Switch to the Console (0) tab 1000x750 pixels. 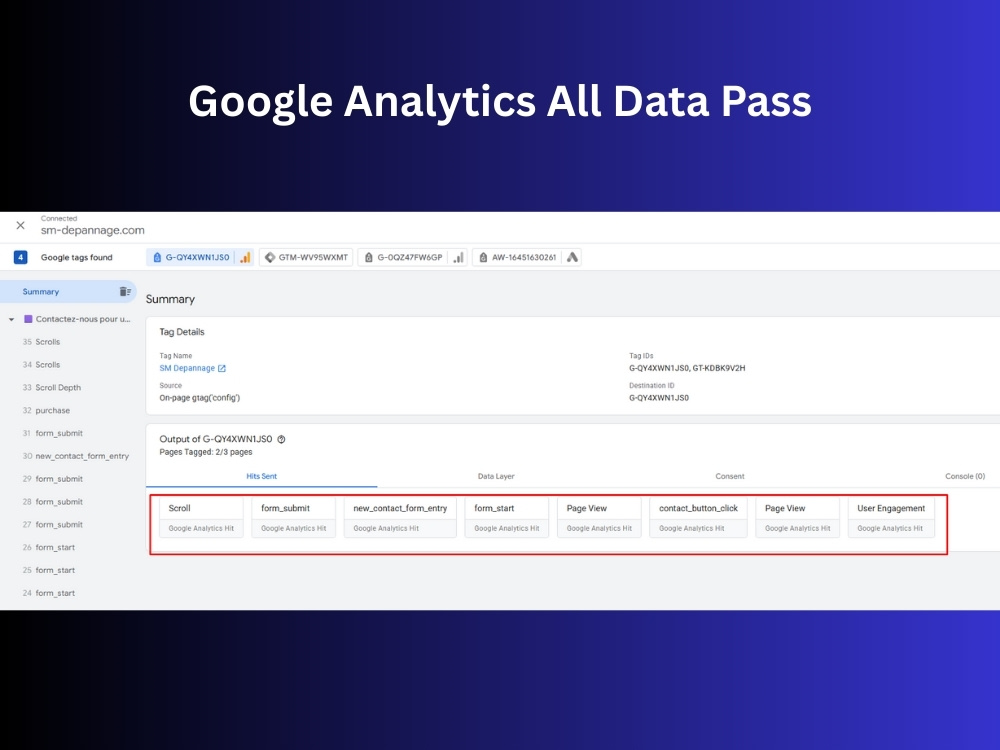(x=965, y=476)
